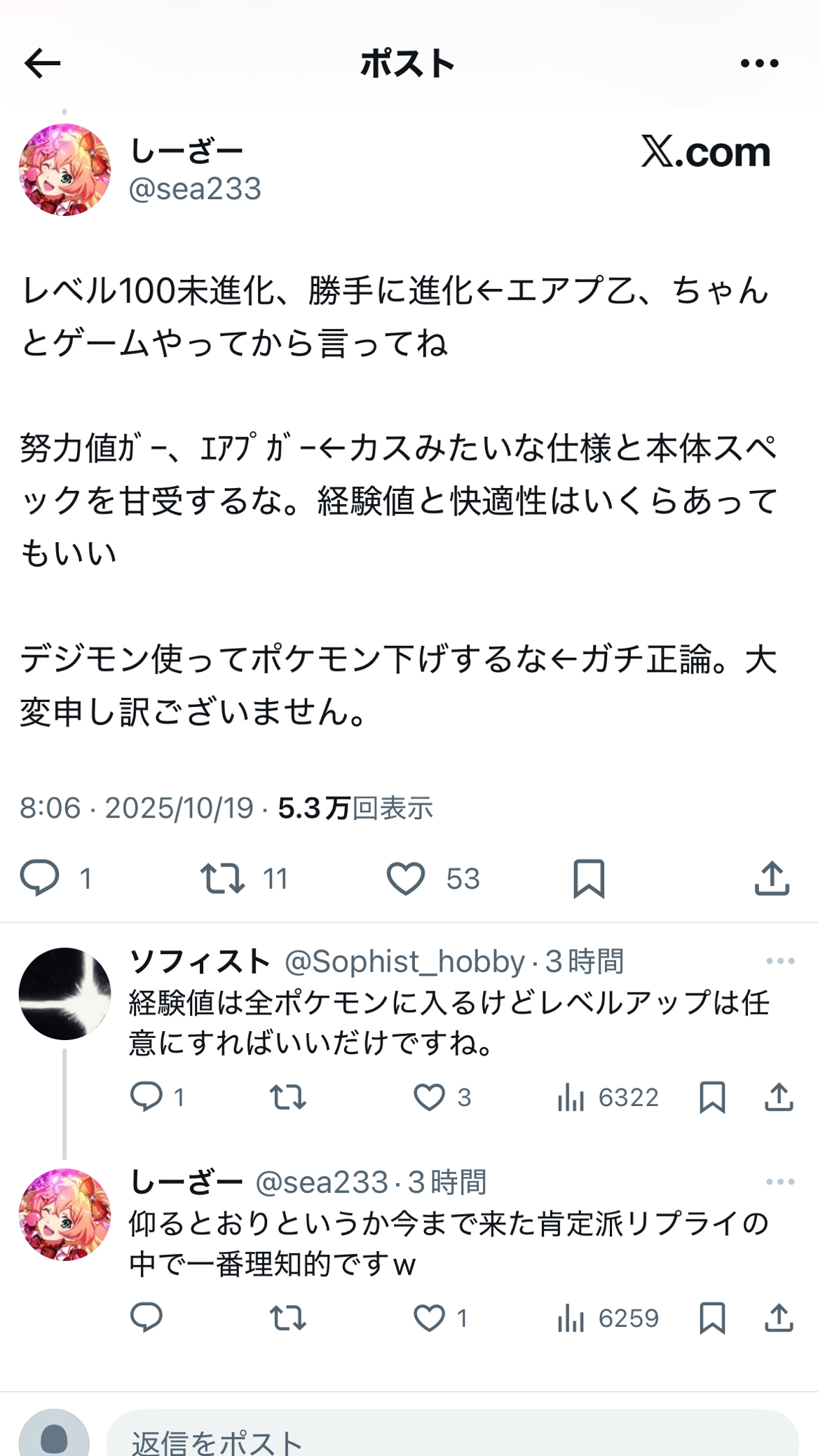The height and width of the screenshot is (1456, 818).
Task: Tap the @sea233 handle on main post
Action: tap(195, 189)
